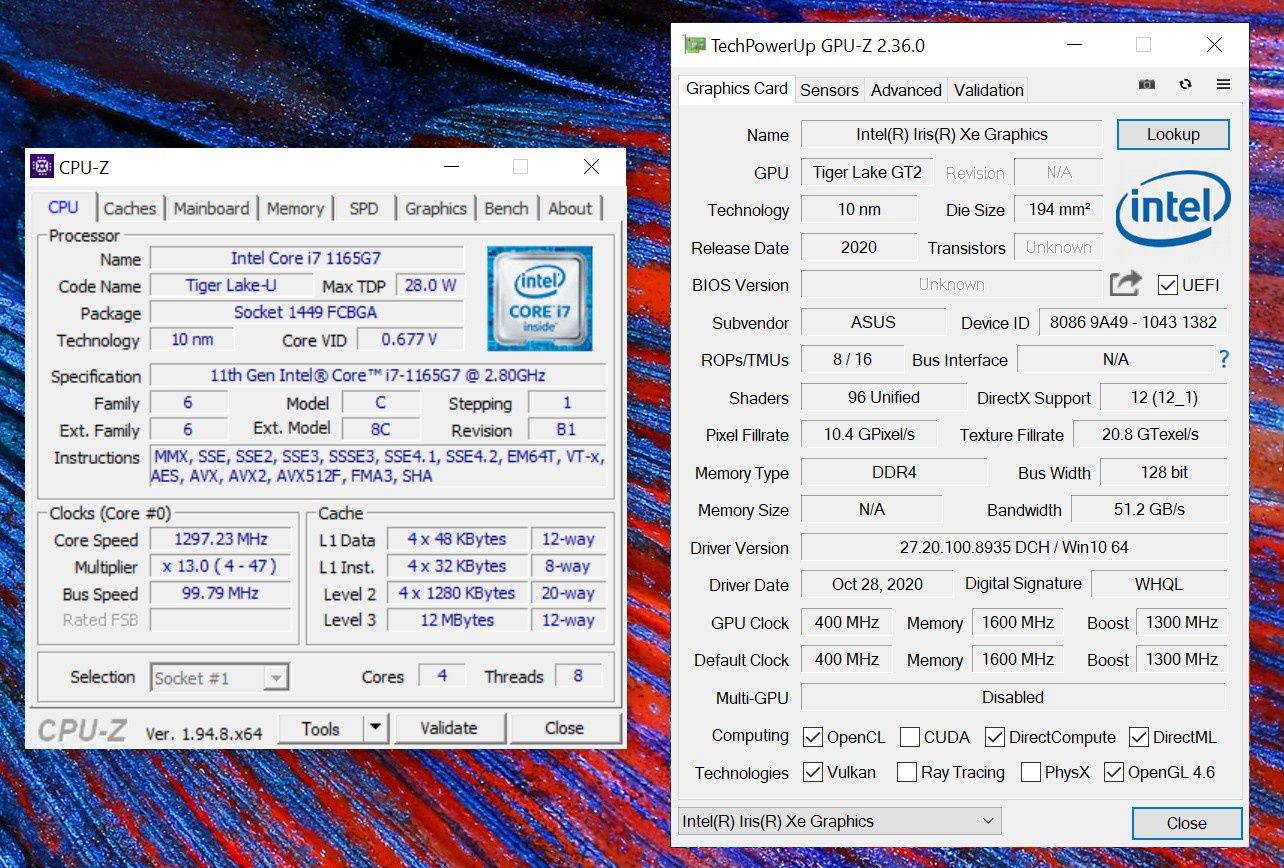Switch to the Sensors tab in GPU-Z
1284x868 pixels.
coord(829,90)
